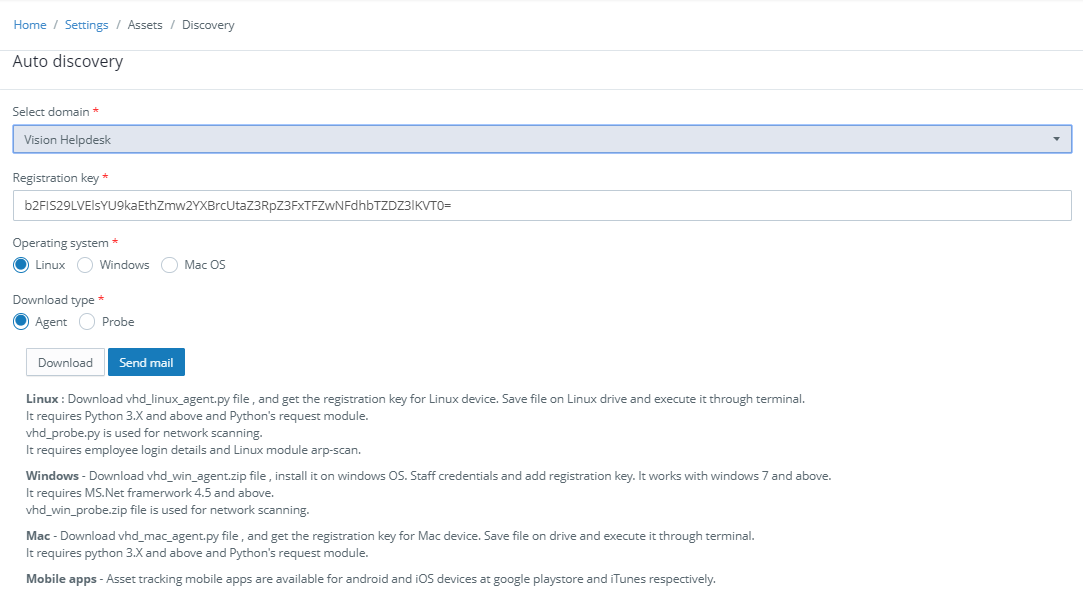
Task: Click the bold Mac instruction label
Action: click(38, 536)
